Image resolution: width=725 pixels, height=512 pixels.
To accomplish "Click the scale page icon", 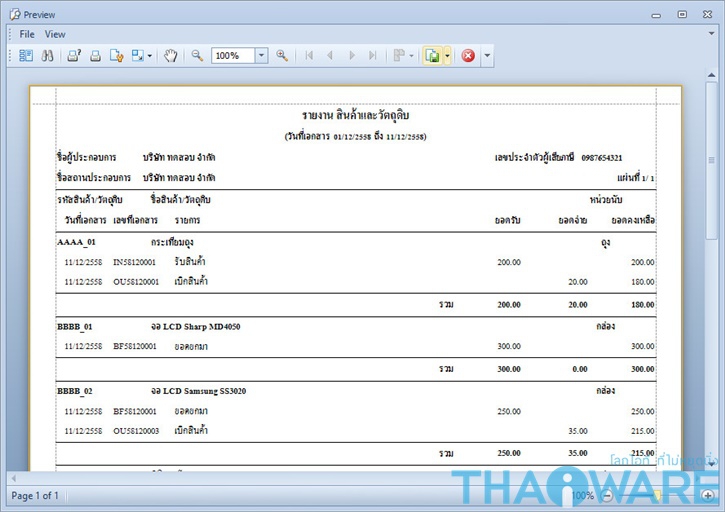I will pyautogui.click(x=138, y=56).
